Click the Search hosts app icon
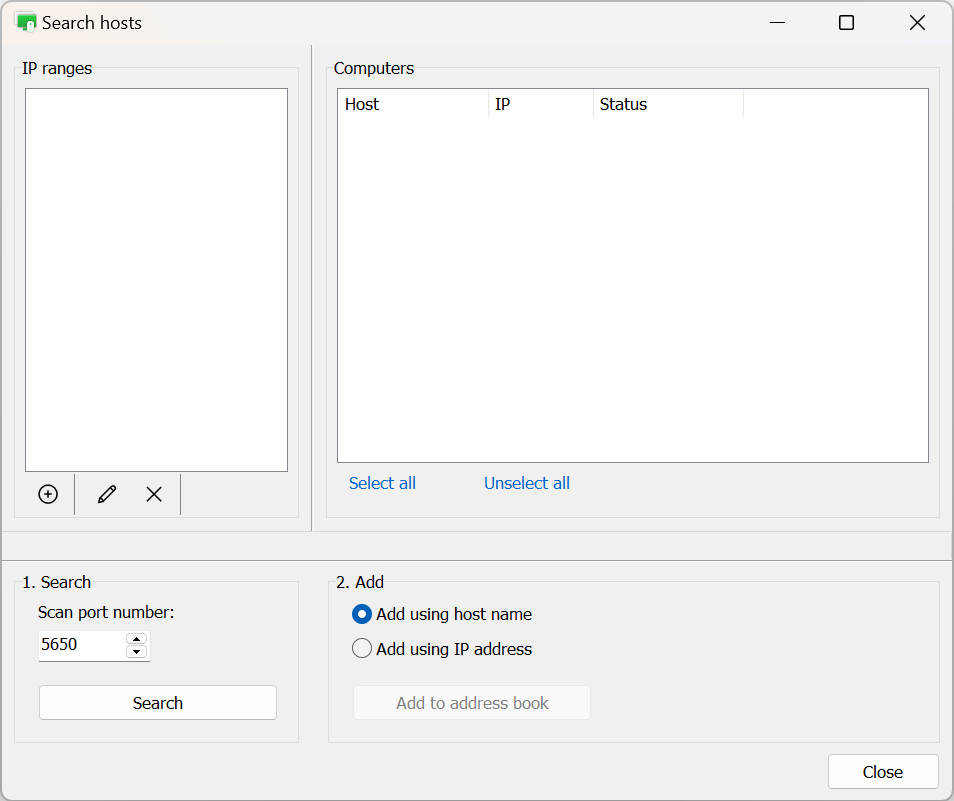954x801 pixels. click(26, 22)
